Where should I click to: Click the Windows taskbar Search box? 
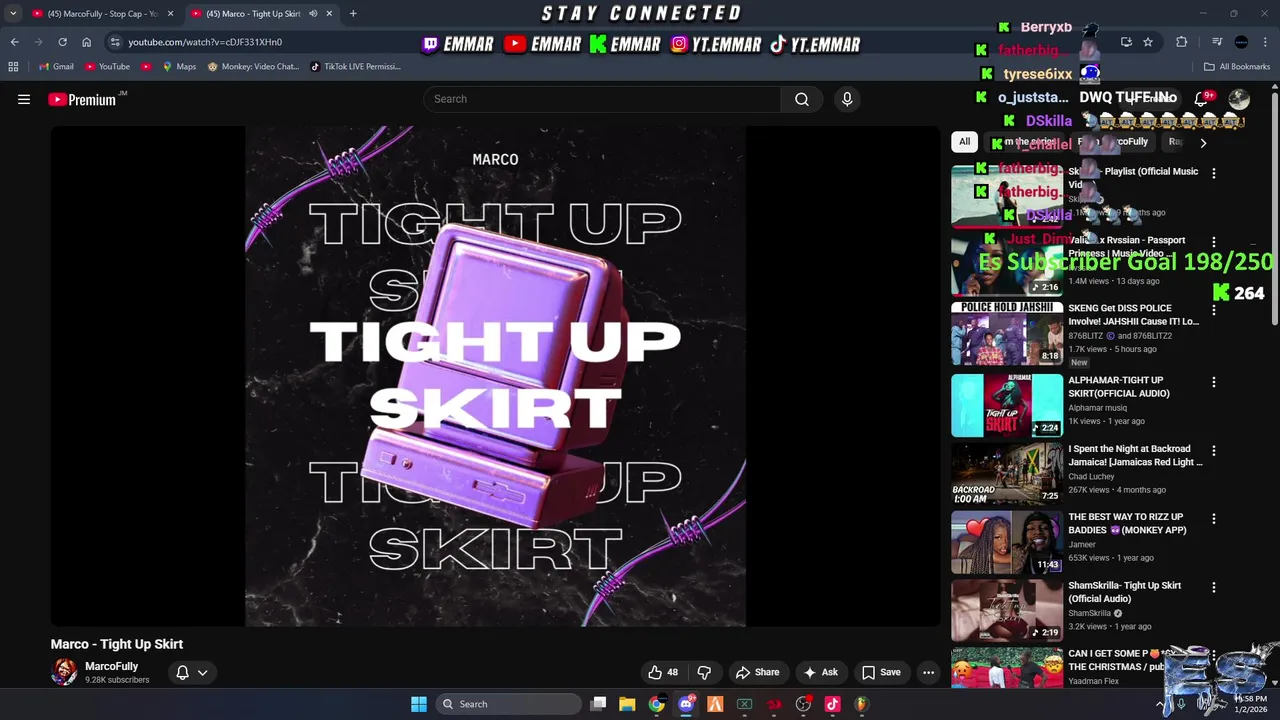[x=510, y=704]
